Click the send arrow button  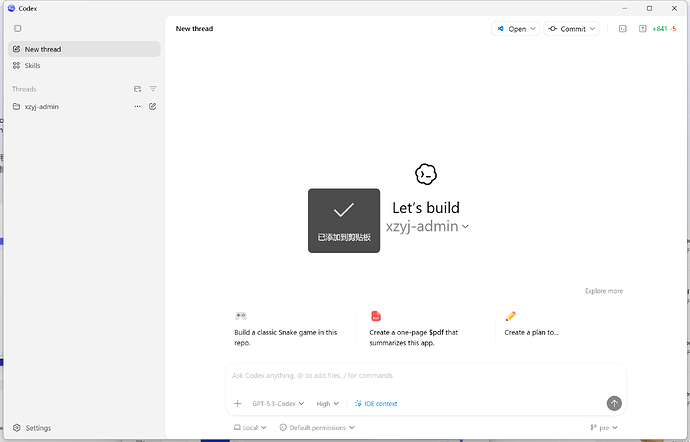point(614,403)
